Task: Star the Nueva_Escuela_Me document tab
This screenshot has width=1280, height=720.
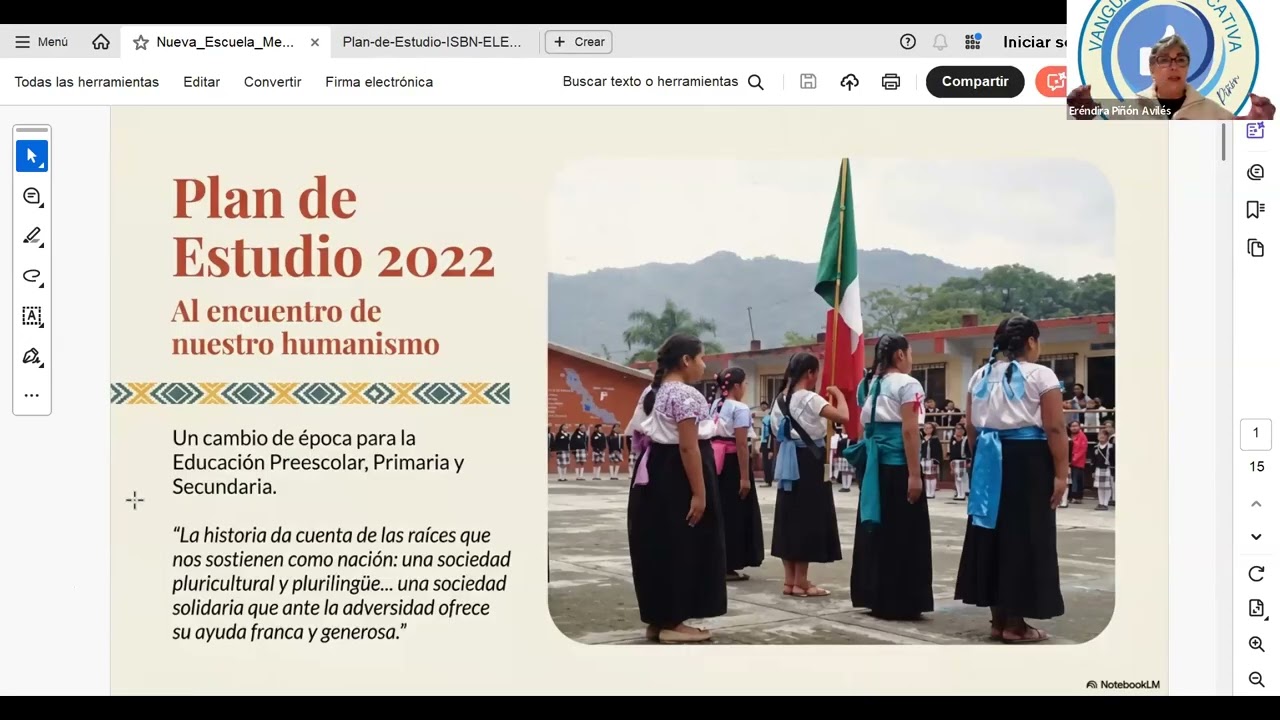Action: 141,42
